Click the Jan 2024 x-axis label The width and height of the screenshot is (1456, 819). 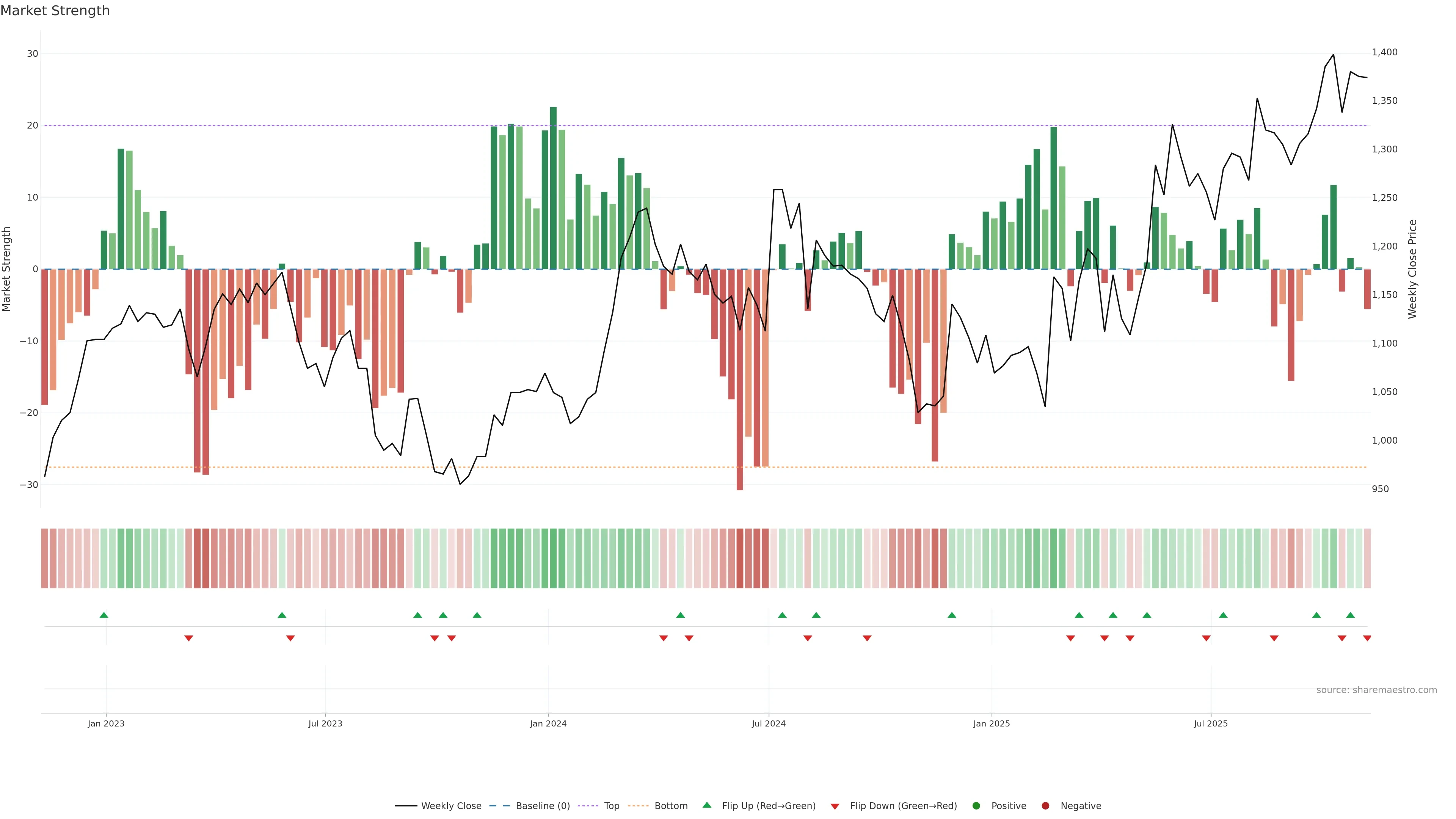pos(548,723)
